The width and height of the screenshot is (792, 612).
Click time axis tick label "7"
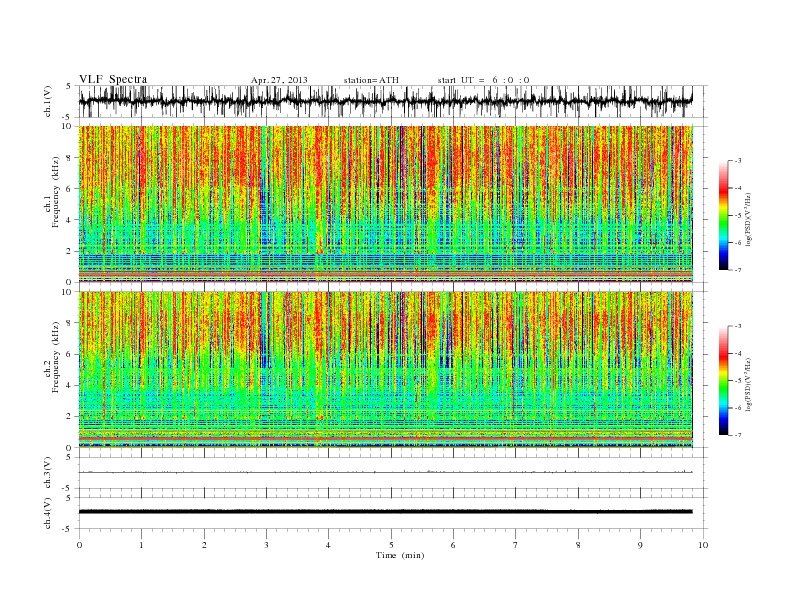click(516, 545)
